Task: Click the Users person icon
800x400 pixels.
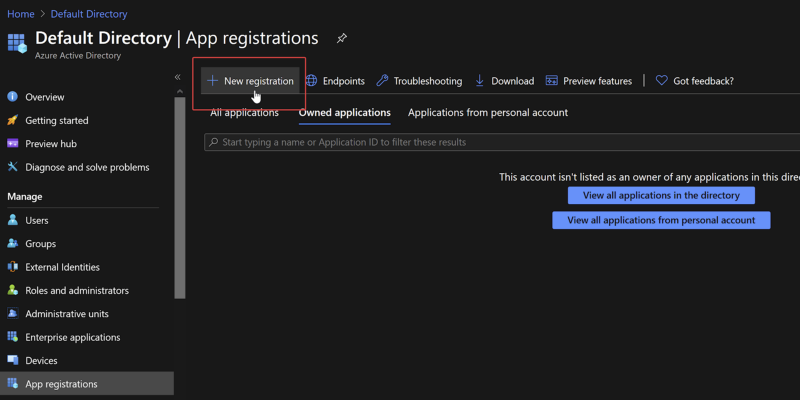Action: [13, 220]
